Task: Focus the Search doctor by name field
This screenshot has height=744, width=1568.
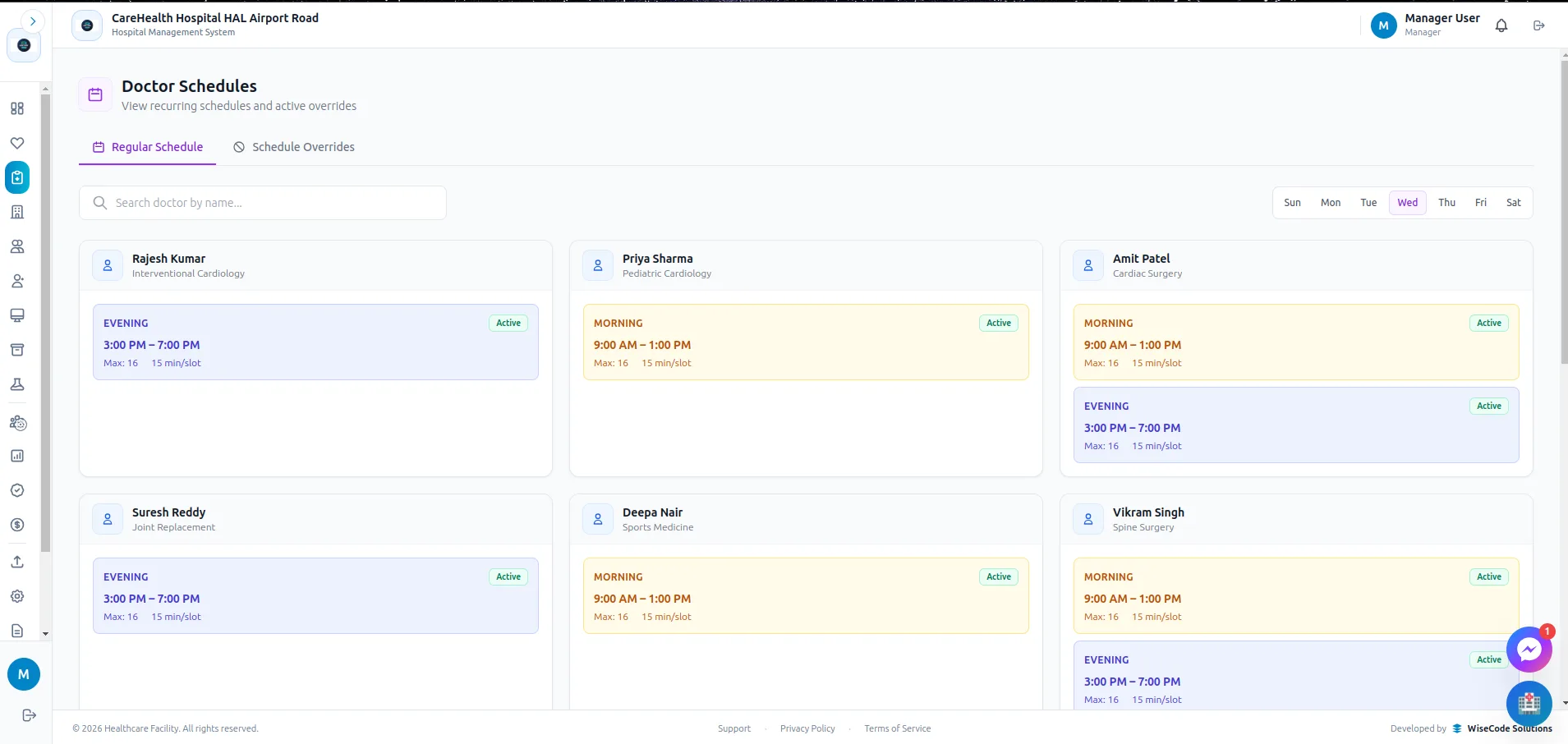Action: point(263,203)
